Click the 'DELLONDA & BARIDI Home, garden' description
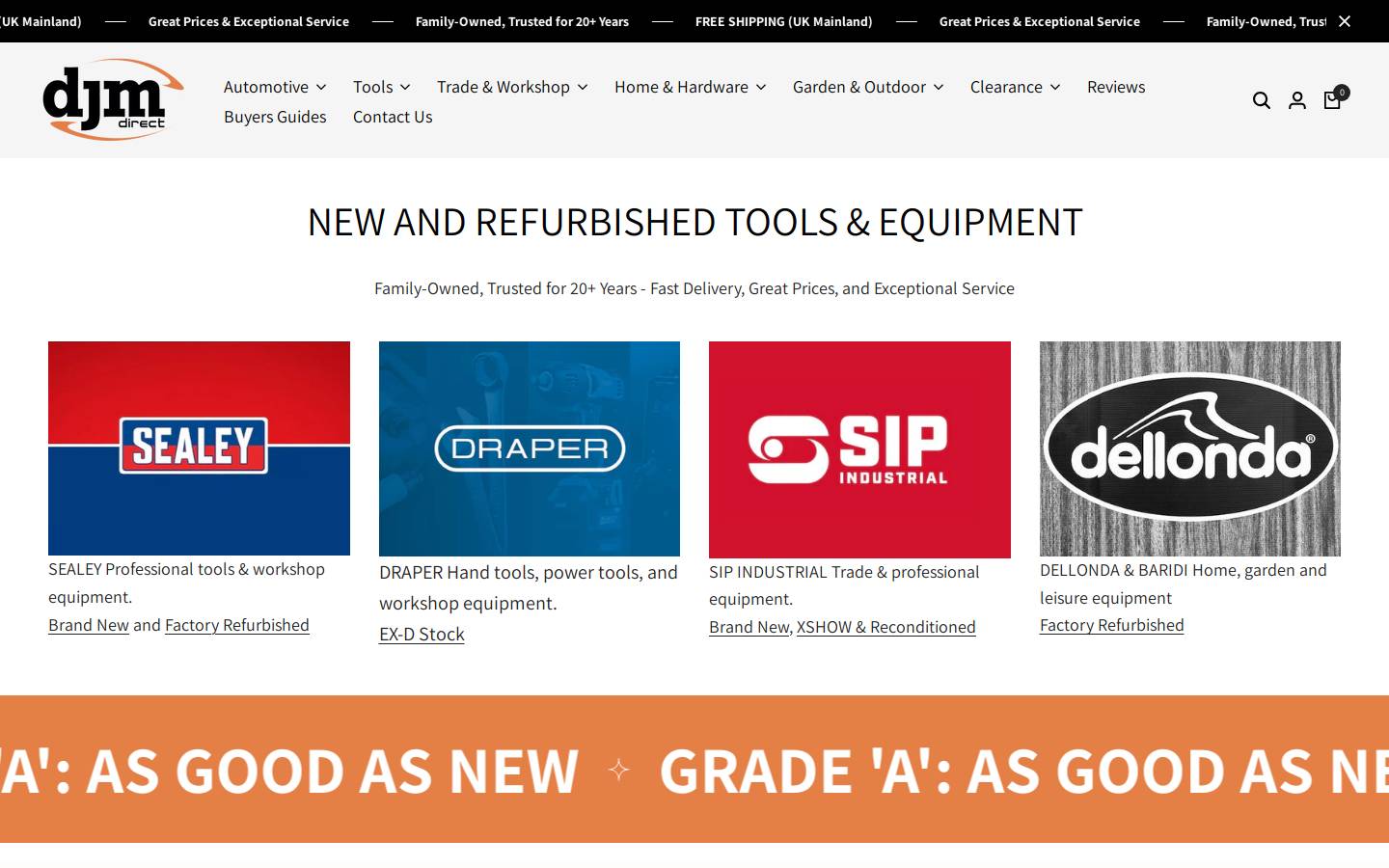Screen dimensions: 1389x868 pyautogui.click(x=1184, y=583)
